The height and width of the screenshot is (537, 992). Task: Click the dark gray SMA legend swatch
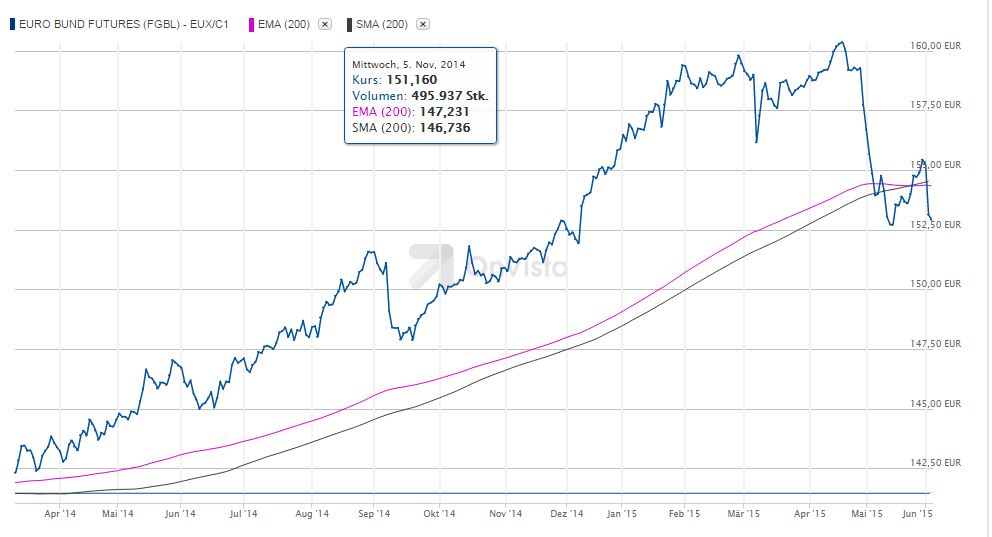[x=348, y=23]
